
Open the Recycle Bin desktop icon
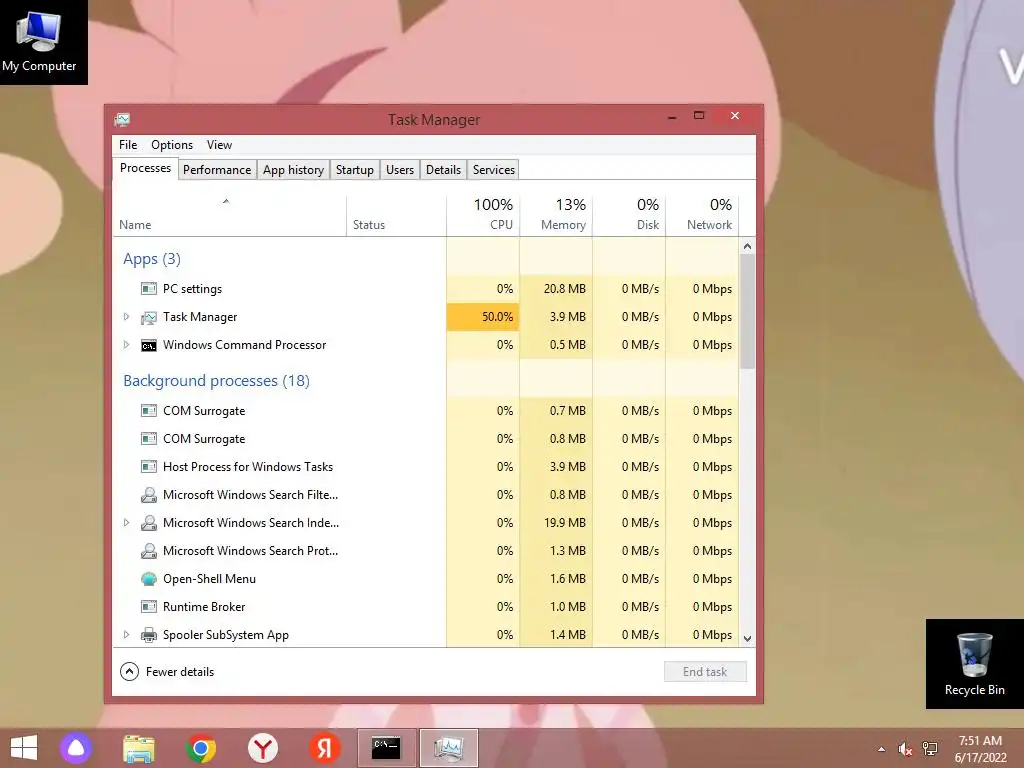[x=974, y=664]
